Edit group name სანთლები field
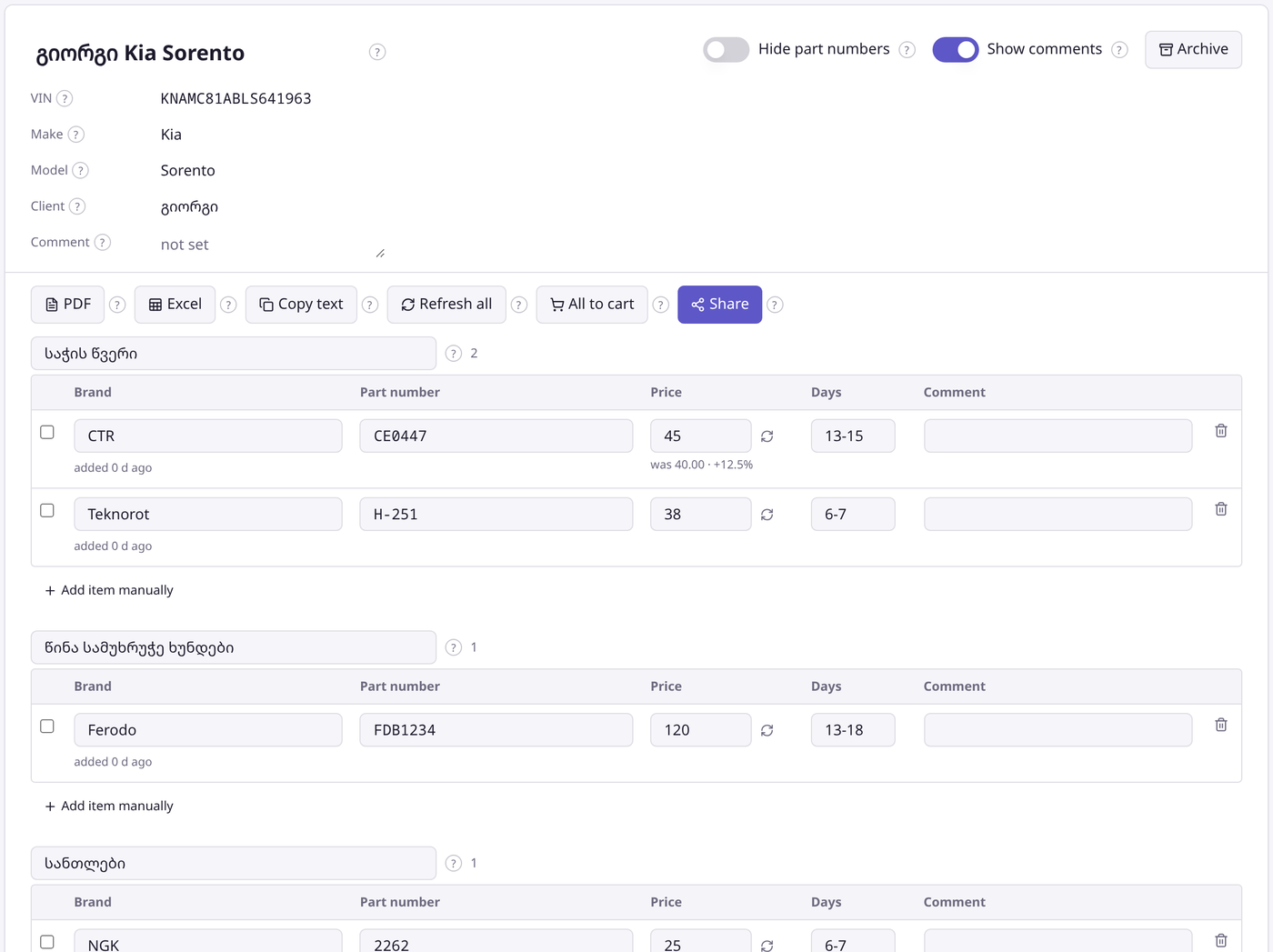The height and width of the screenshot is (952, 1273). (234, 863)
